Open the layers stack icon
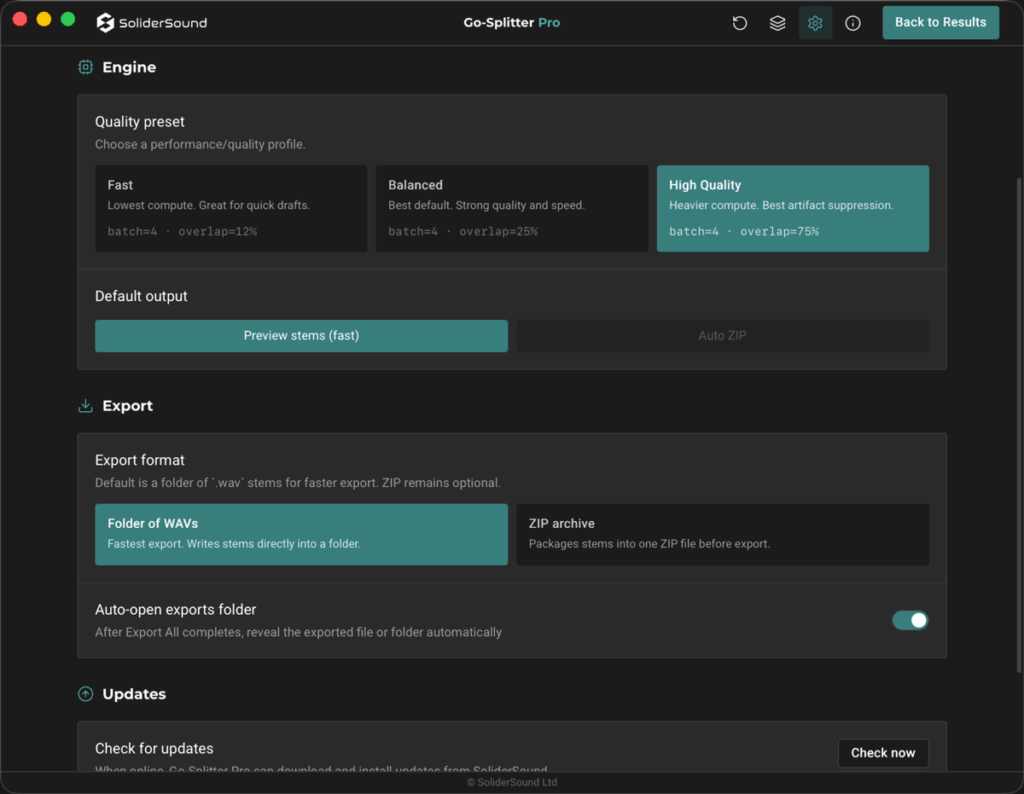Screen dimensions: 1024x794 (x=777, y=23)
